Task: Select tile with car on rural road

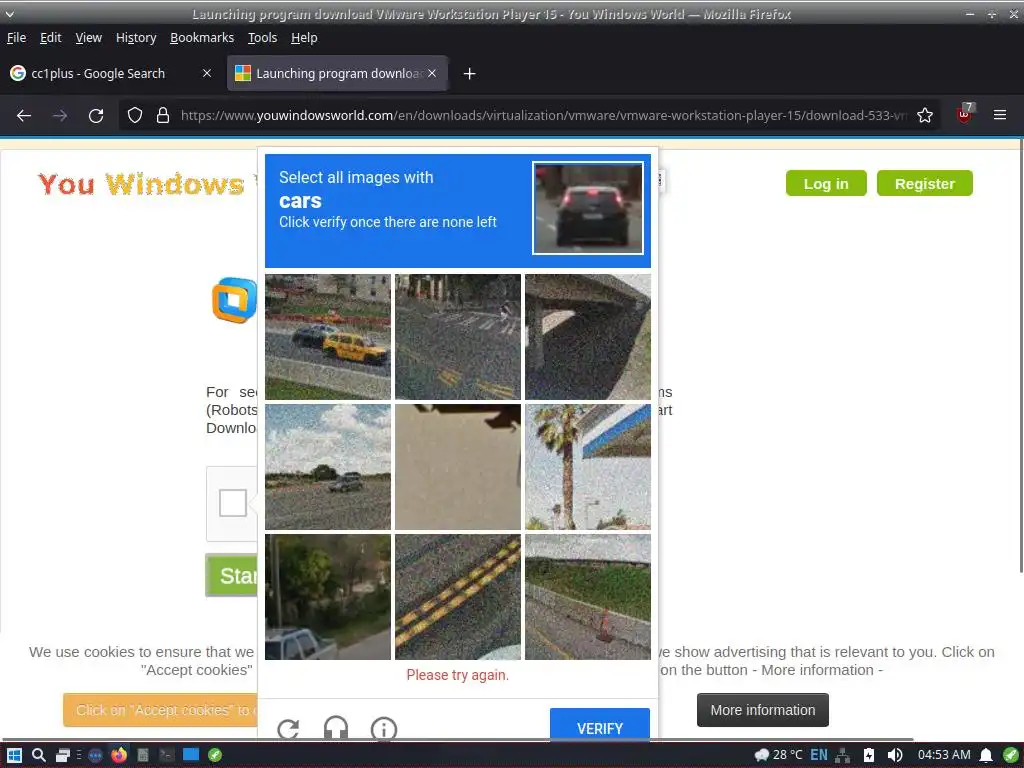Action: [x=328, y=467]
